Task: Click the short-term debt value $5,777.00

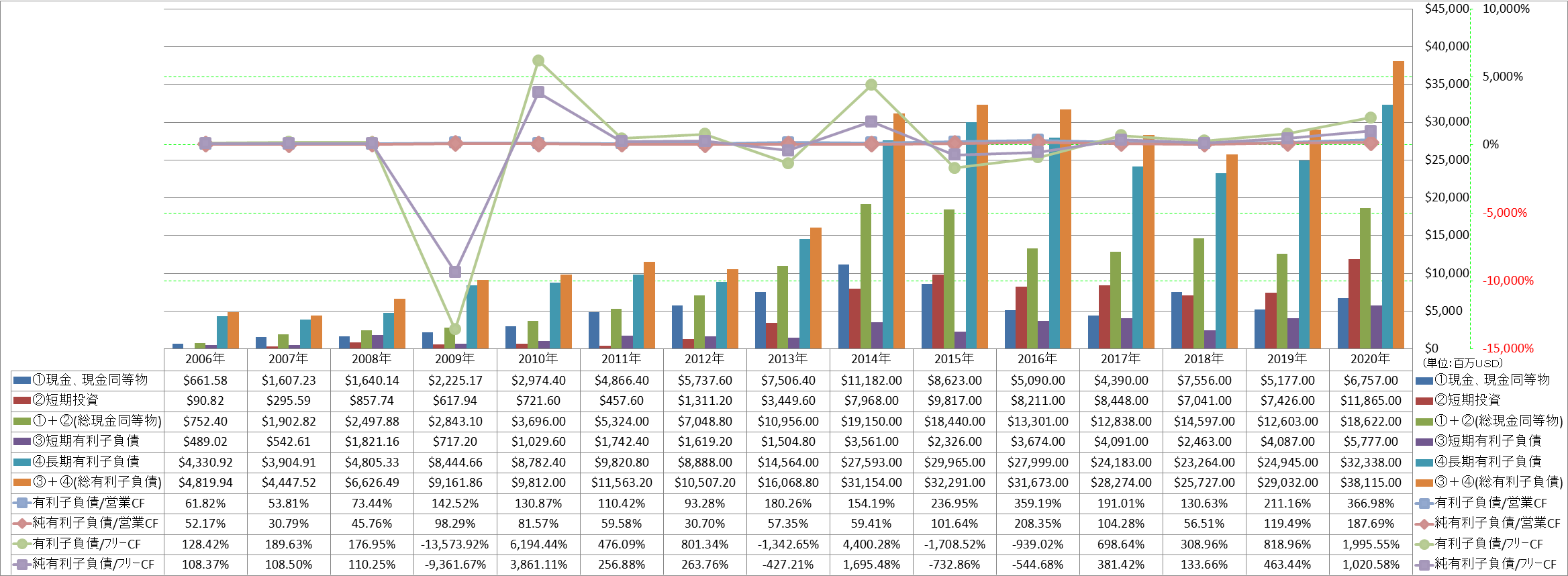Action: [1371, 442]
